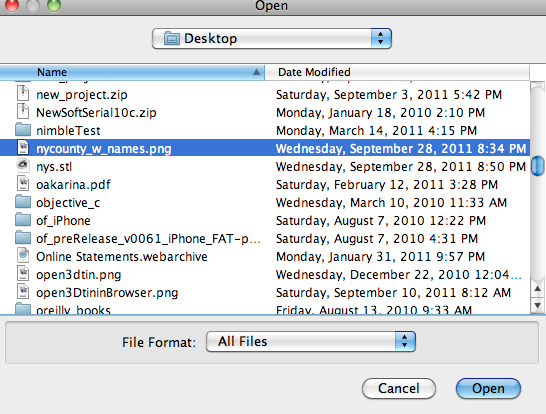Toggle sort order via Name column arrow
The width and height of the screenshot is (546, 414).
[x=256, y=72]
